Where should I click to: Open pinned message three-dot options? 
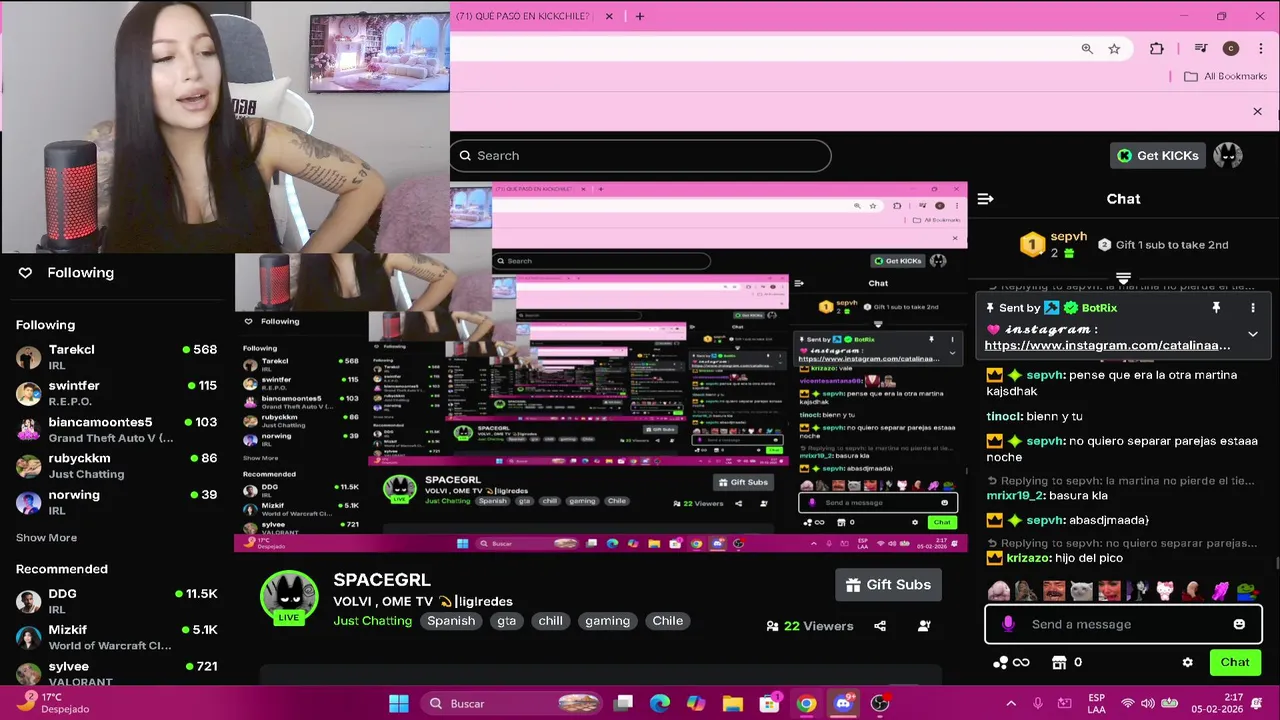[1252, 308]
